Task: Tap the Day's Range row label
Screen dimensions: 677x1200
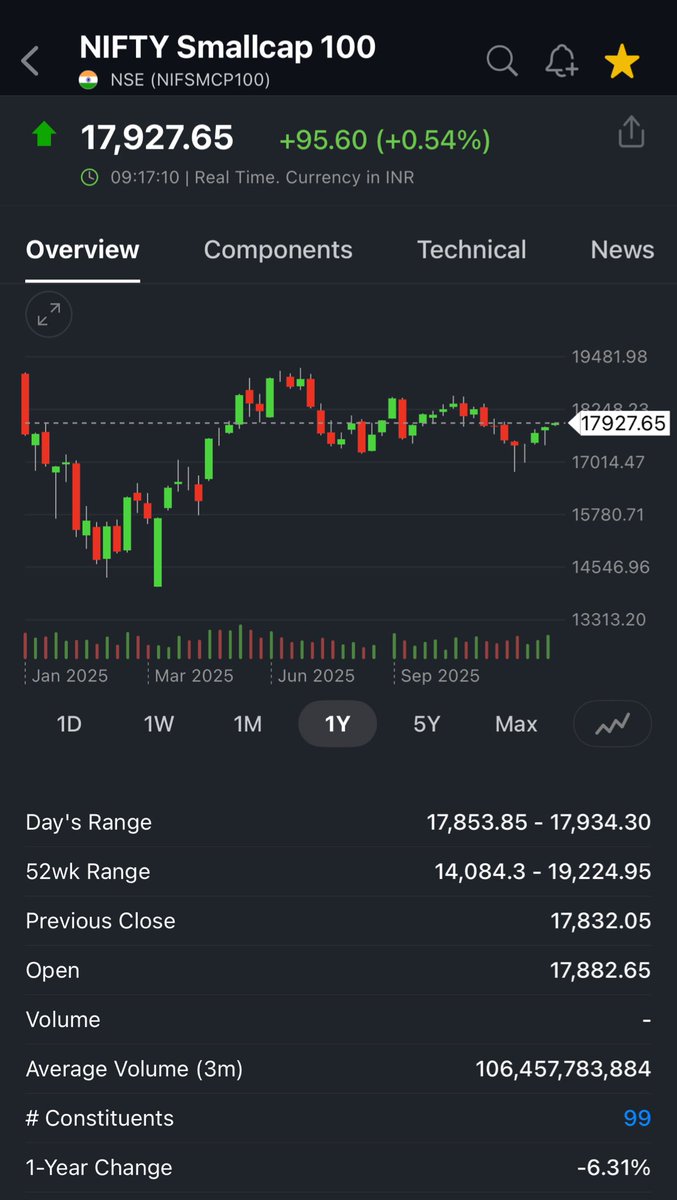Action: [x=89, y=823]
